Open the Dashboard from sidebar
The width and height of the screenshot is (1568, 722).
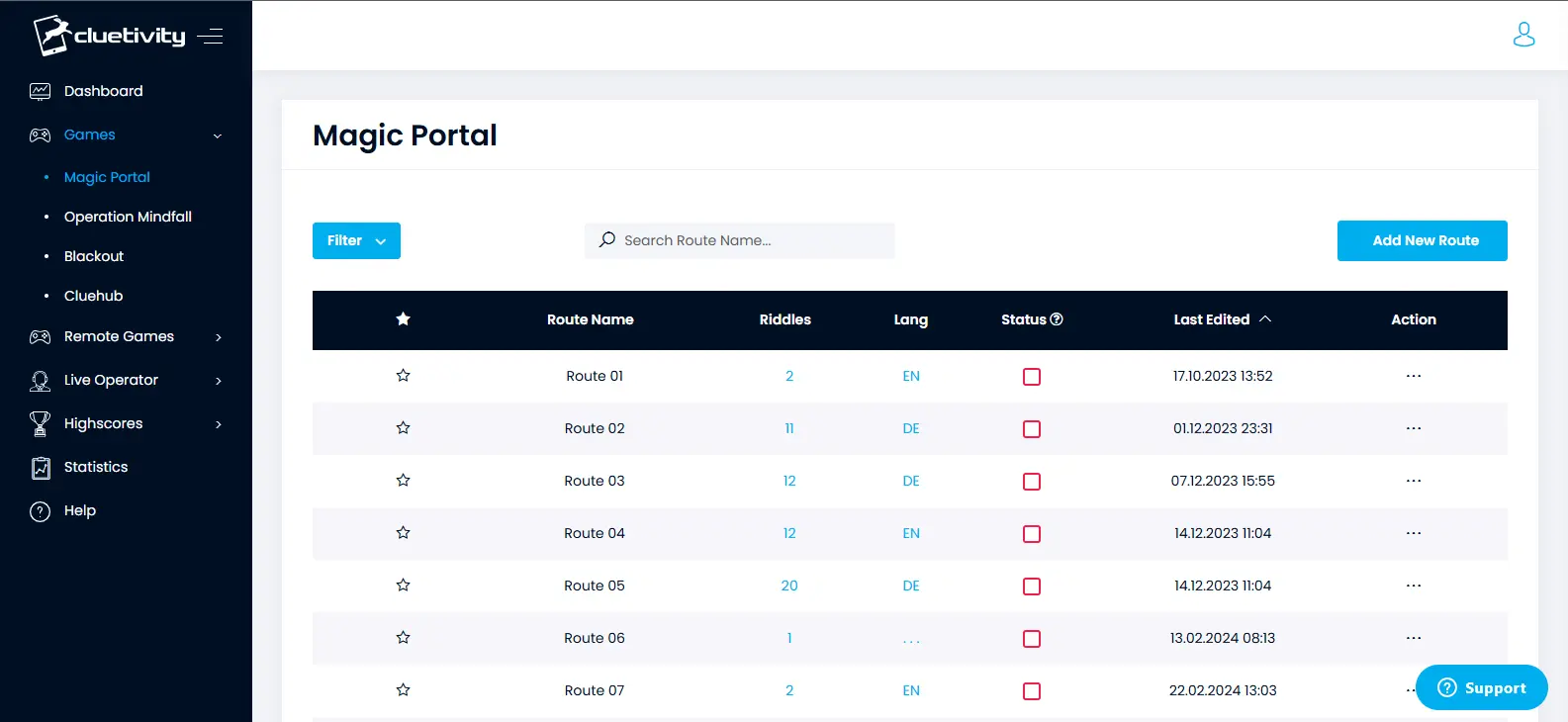(103, 91)
